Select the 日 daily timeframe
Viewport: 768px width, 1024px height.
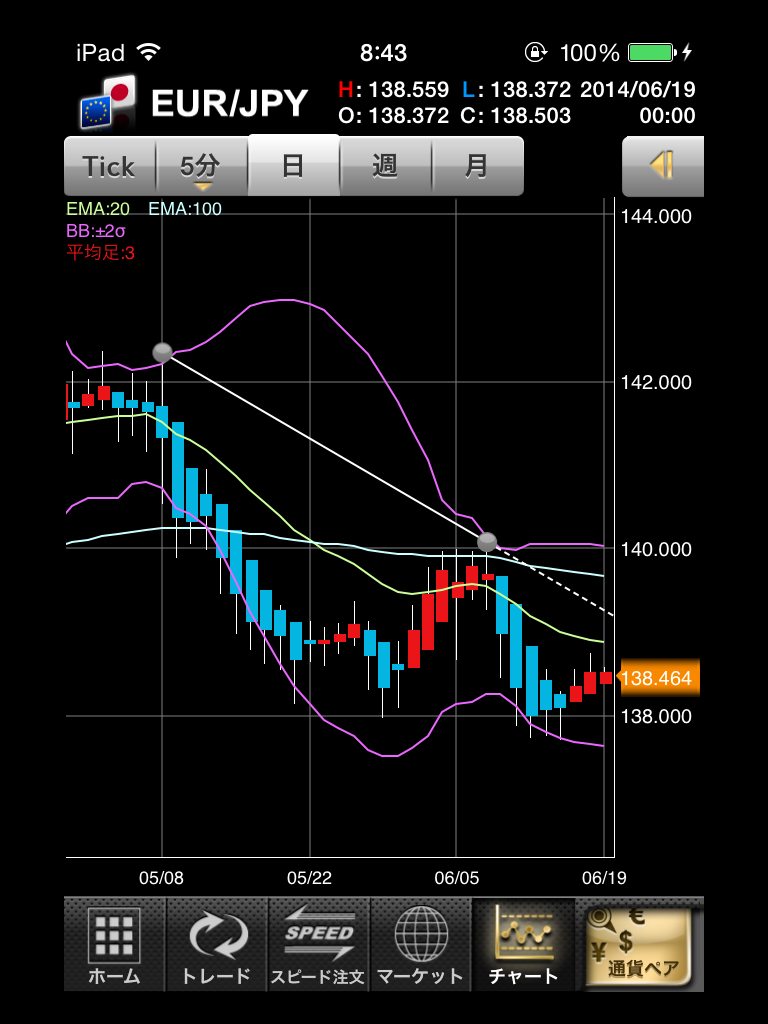(x=294, y=165)
